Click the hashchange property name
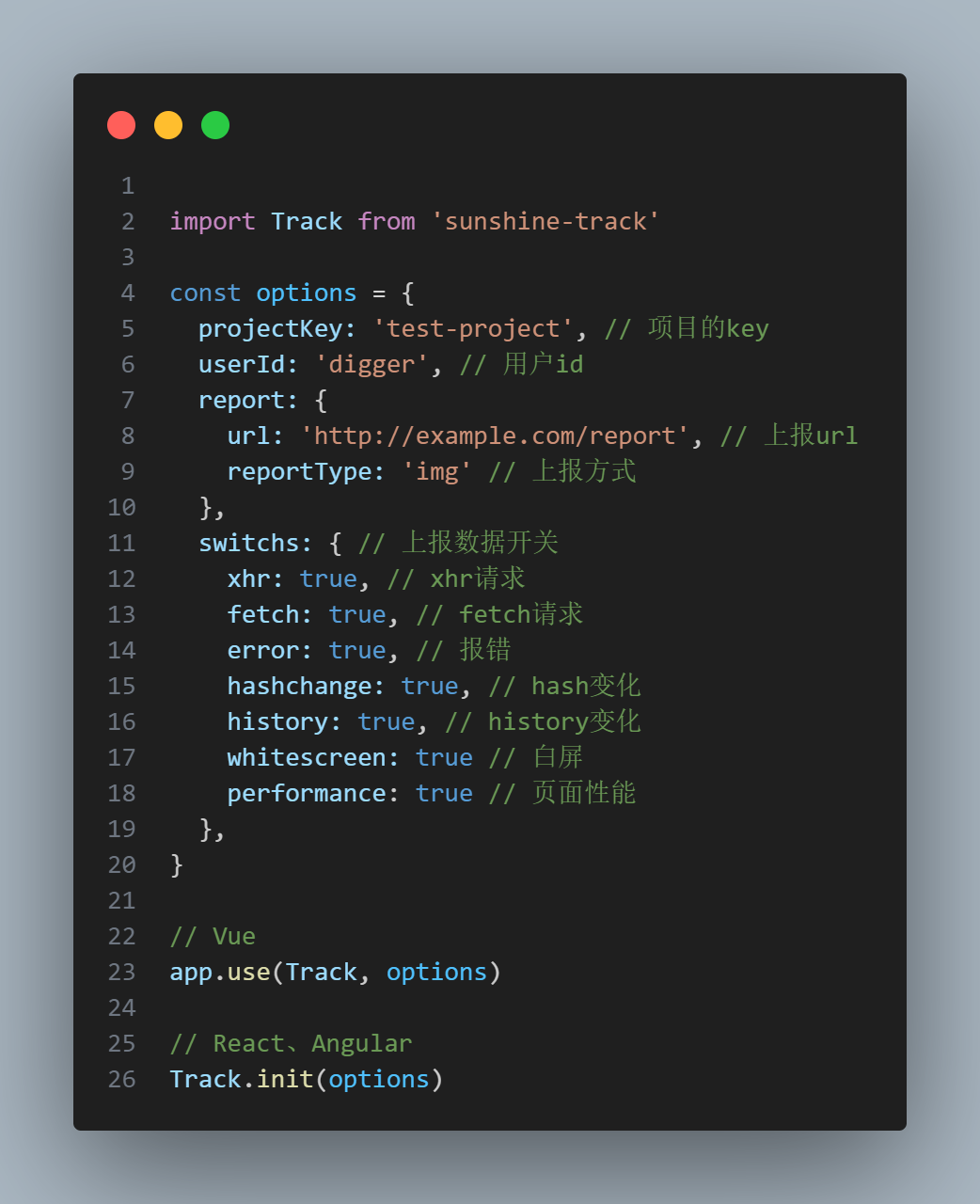 (300, 686)
